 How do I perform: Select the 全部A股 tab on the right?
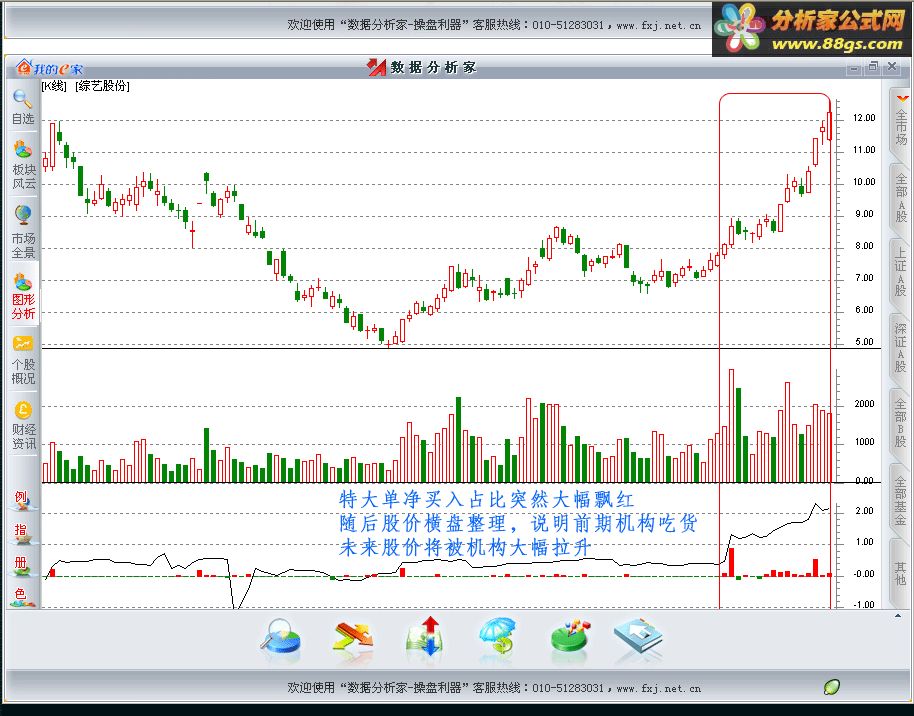901,198
